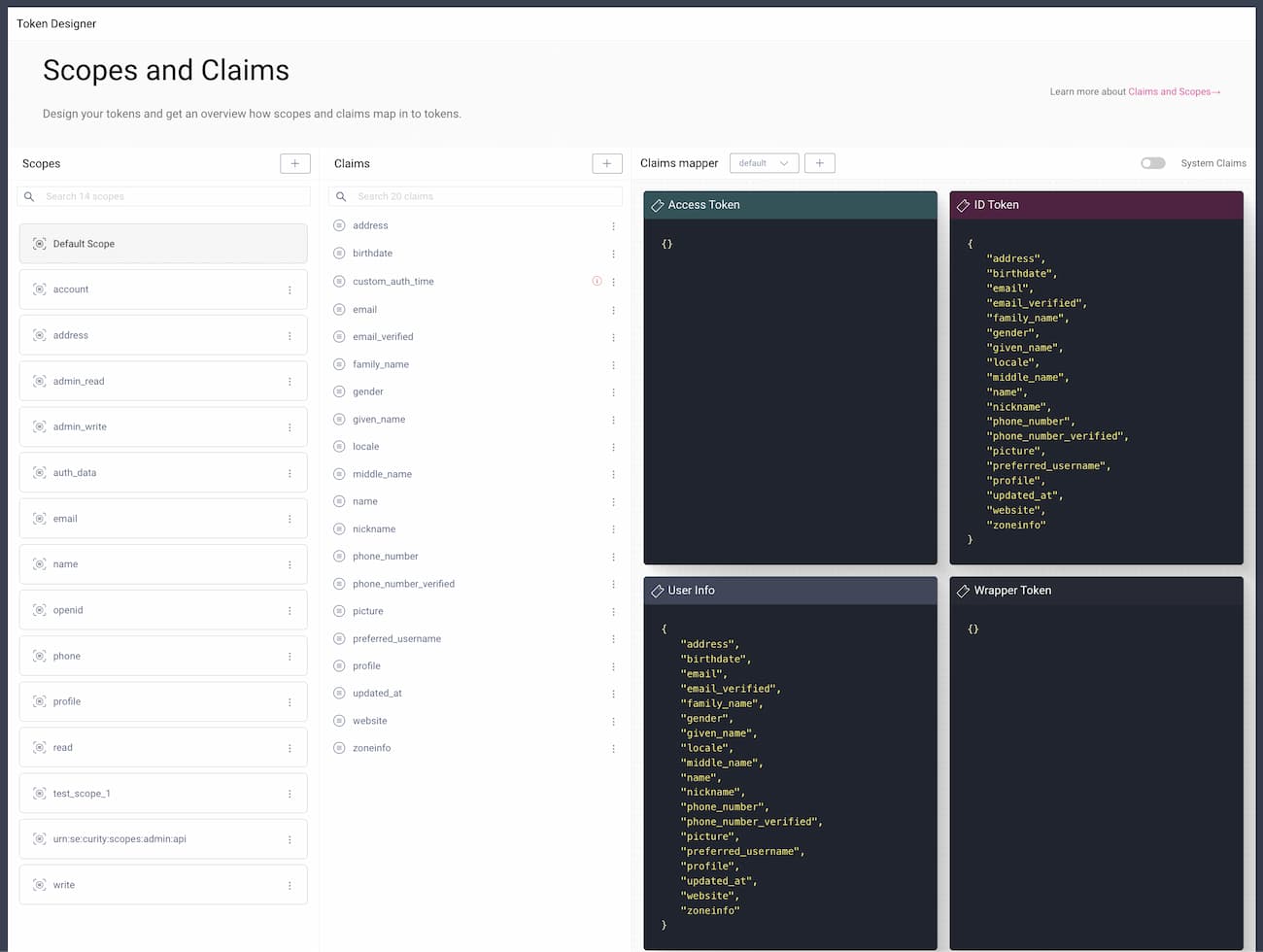Select the email_verified claim in list

[383, 337]
